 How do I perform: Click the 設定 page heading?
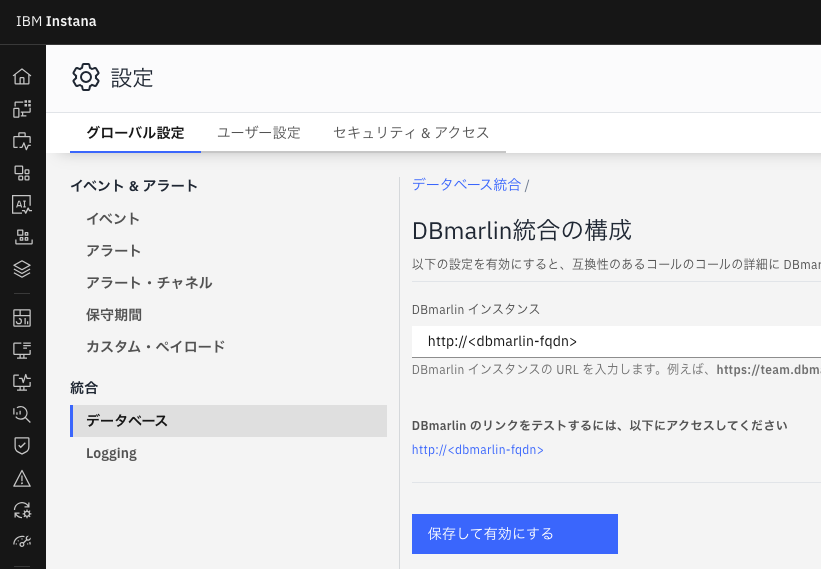[132, 78]
